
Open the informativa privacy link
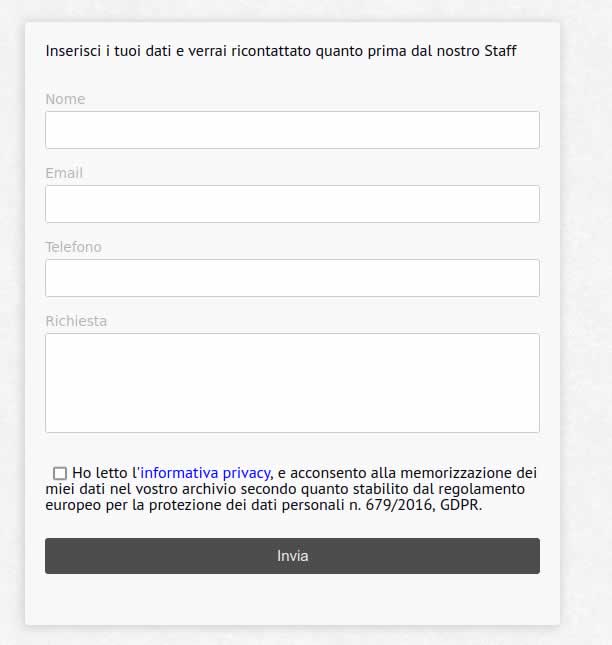(x=205, y=473)
